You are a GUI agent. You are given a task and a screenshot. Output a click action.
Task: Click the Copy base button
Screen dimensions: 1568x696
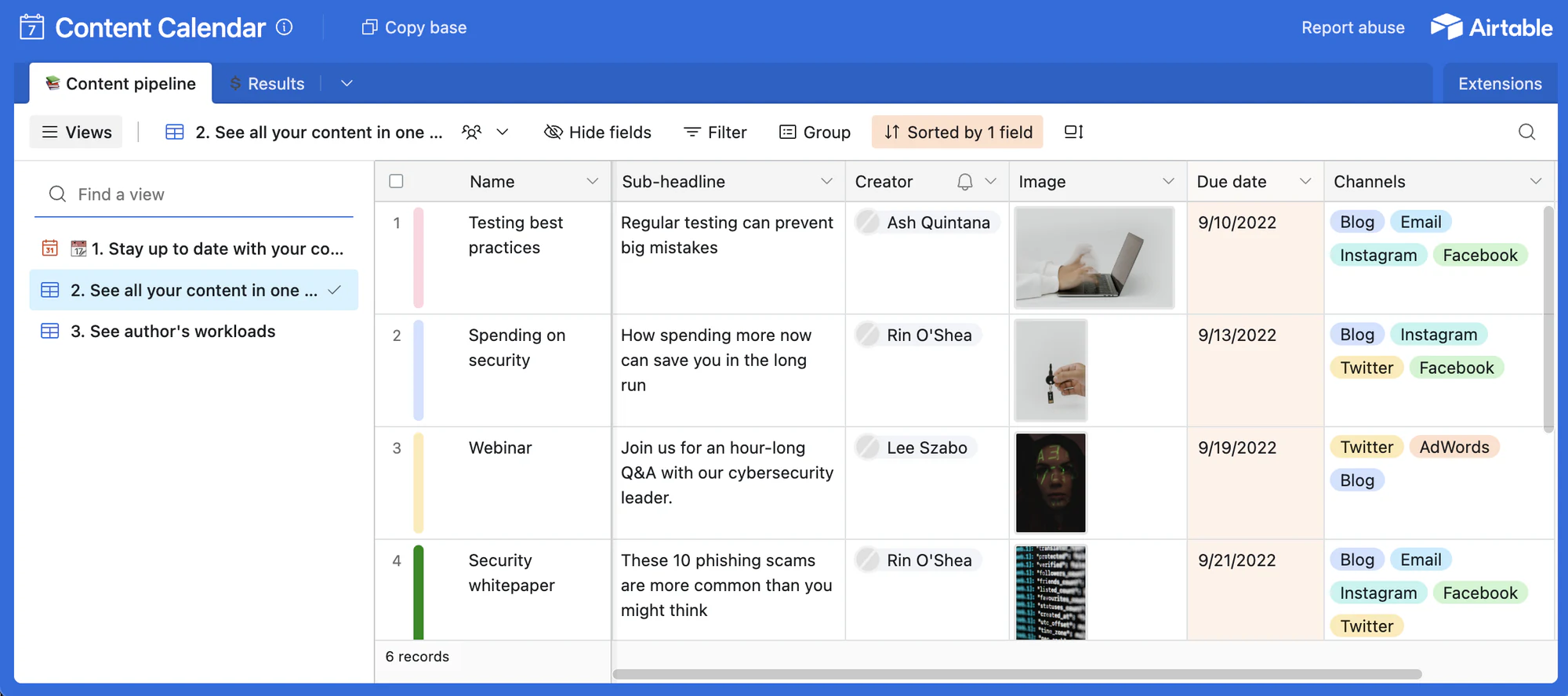pyautogui.click(x=414, y=27)
